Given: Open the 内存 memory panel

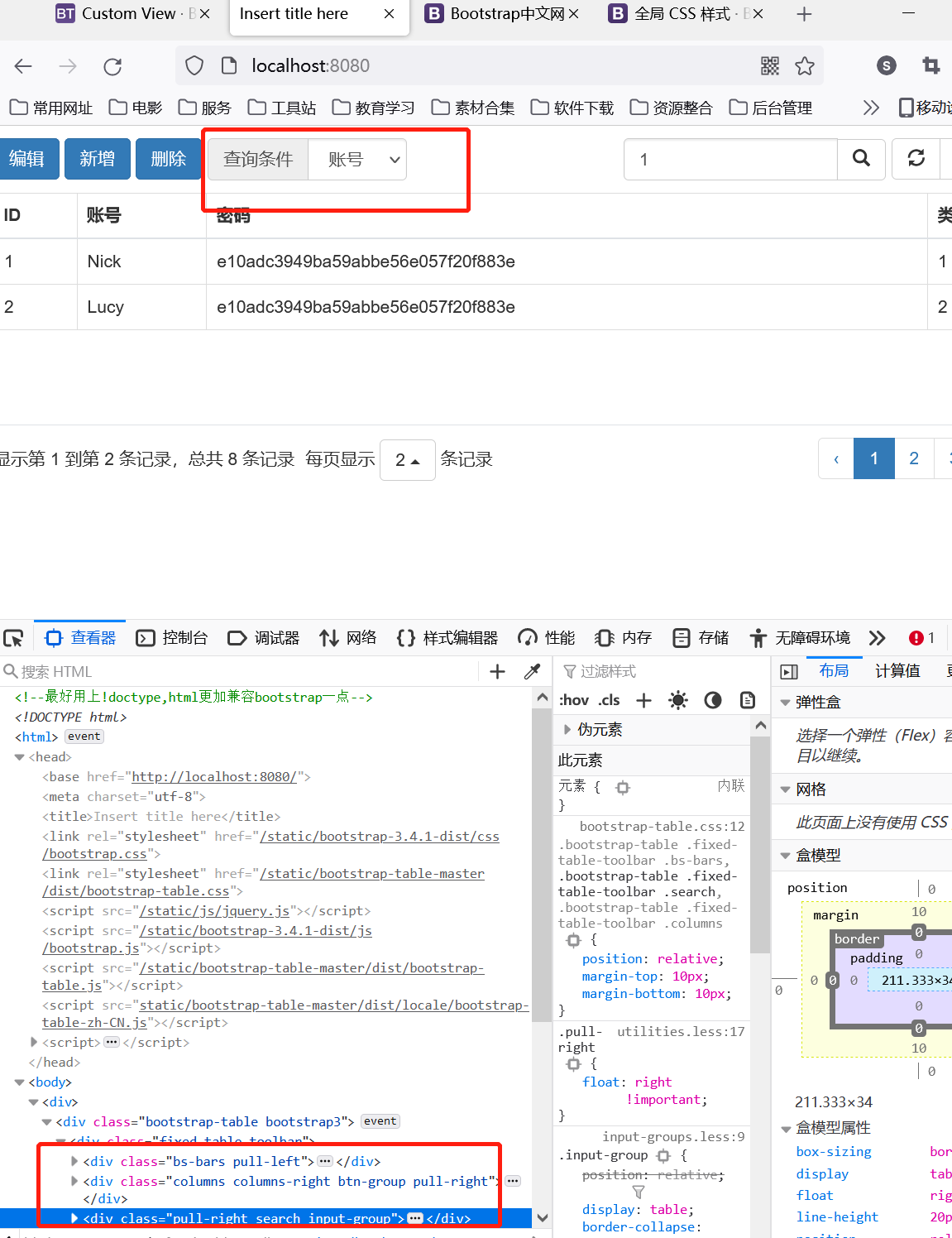Looking at the screenshot, I should pos(624,638).
